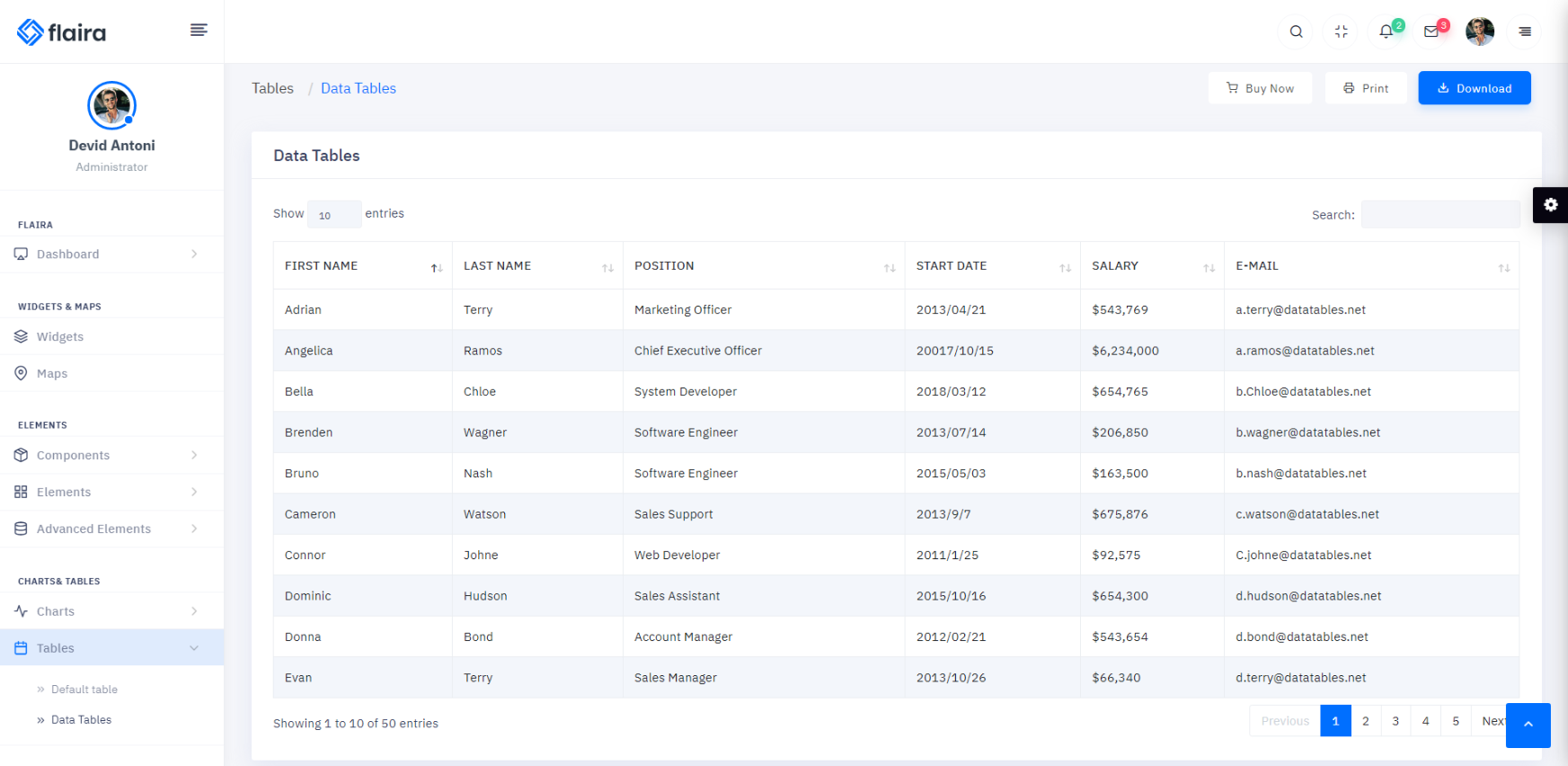Image resolution: width=1568 pixels, height=766 pixels.
Task: Expand the Charts menu chevron
Action: pos(194,611)
